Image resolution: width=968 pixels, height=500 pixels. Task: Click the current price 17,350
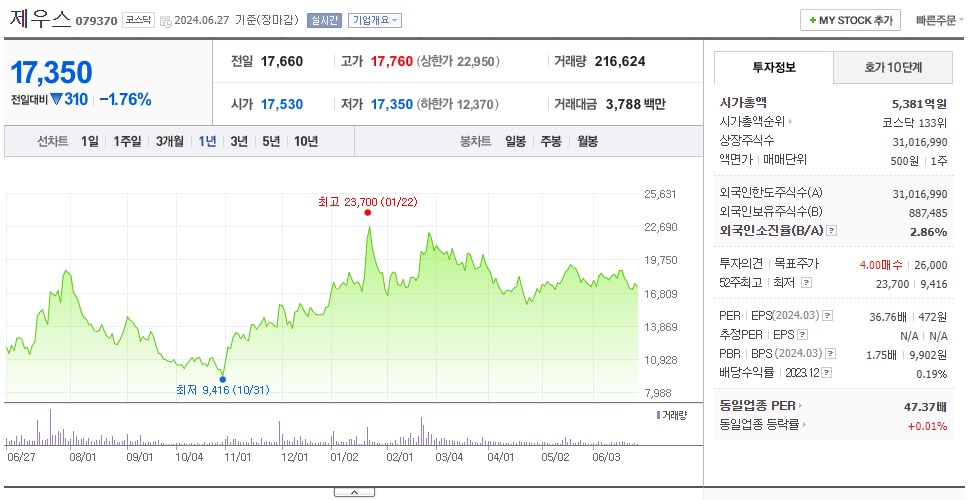point(51,73)
